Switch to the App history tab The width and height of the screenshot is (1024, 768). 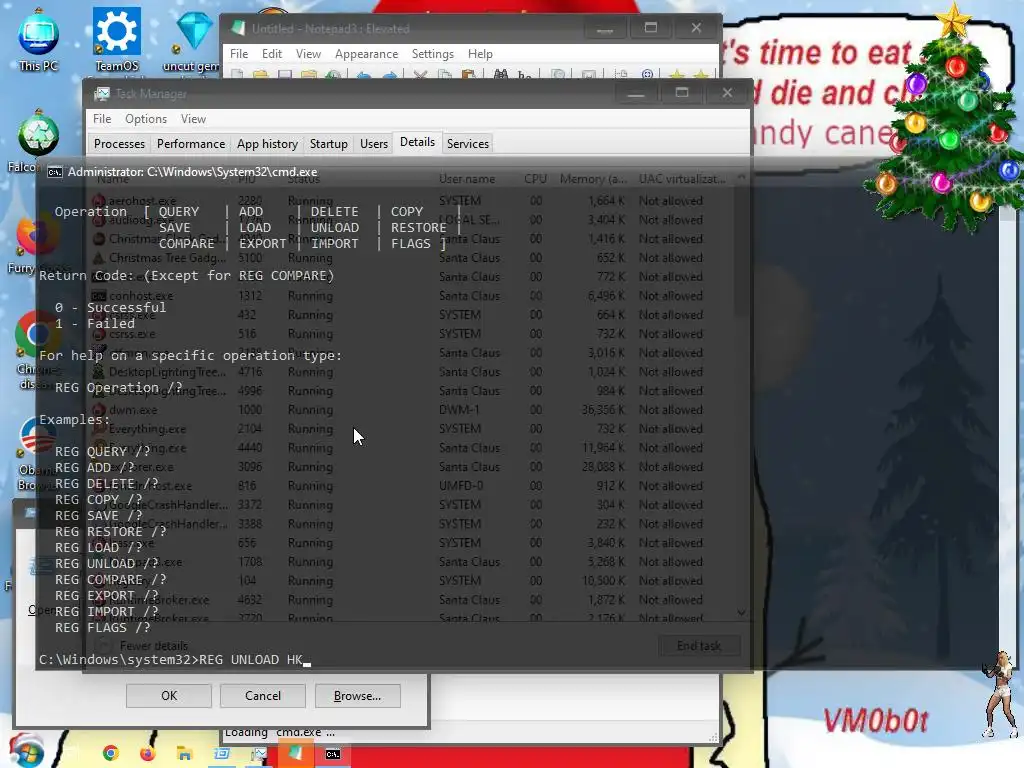[x=267, y=144]
